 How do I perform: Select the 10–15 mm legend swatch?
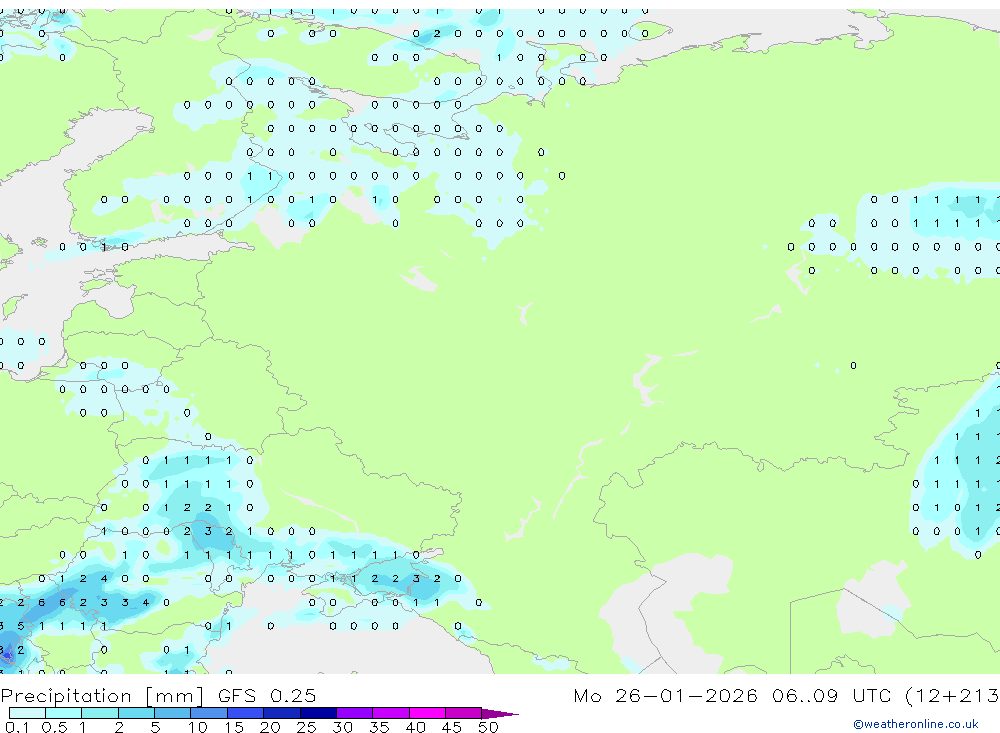click(x=209, y=713)
